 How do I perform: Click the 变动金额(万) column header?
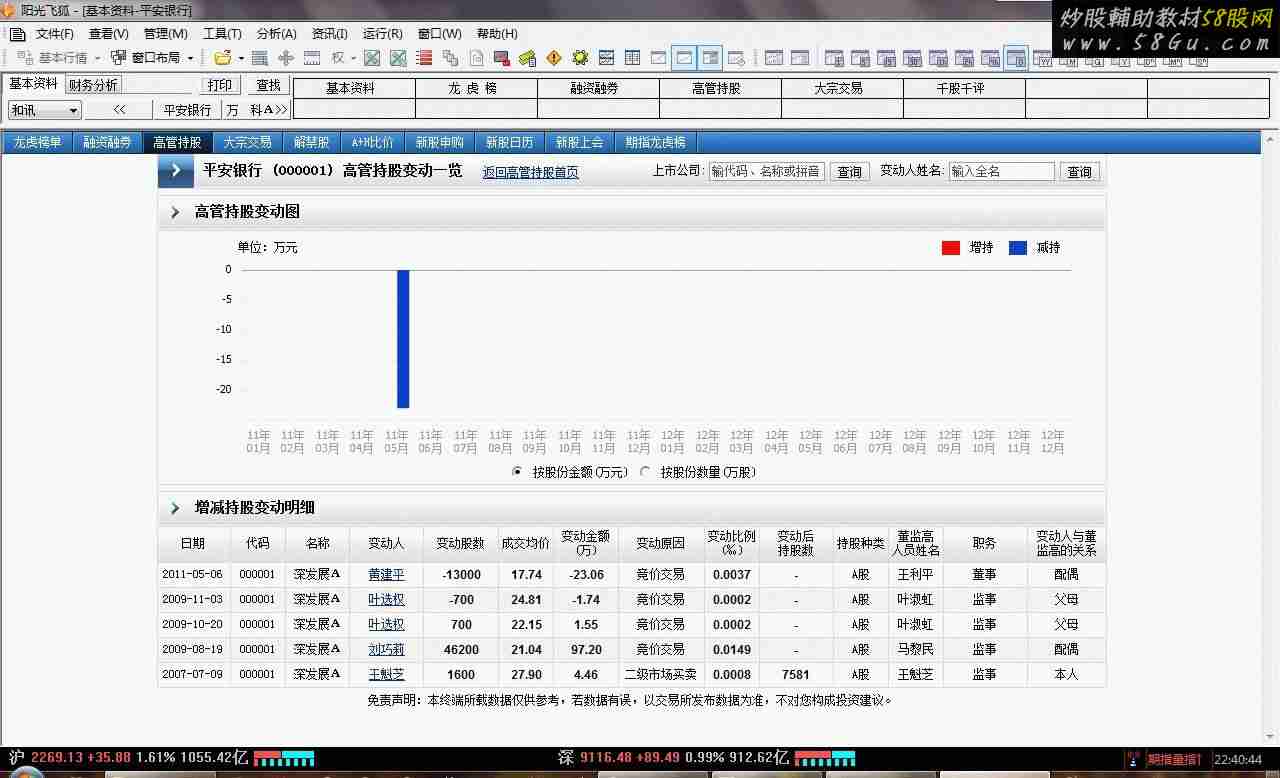coord(585,543)
